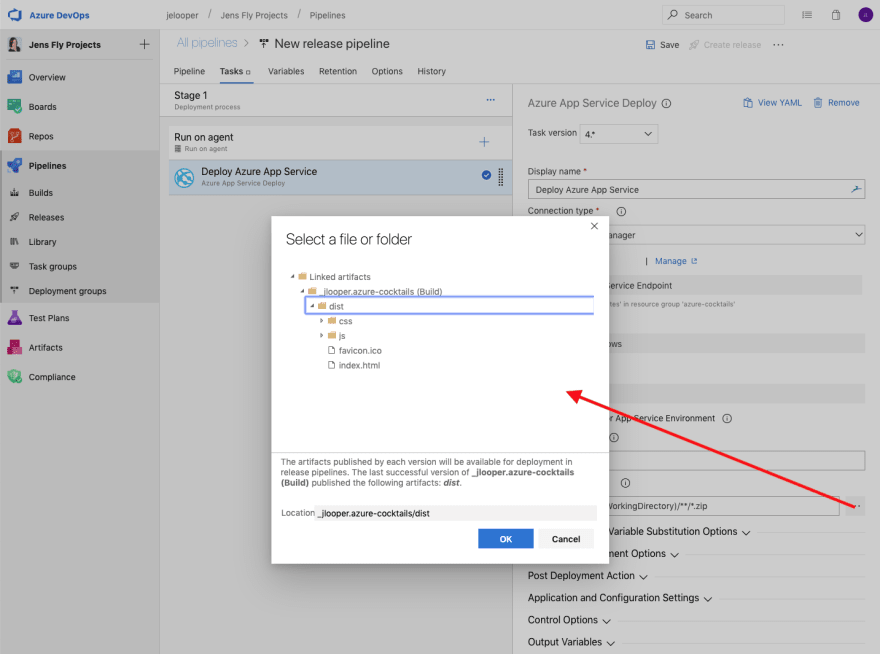This screenshot has width=880, height=654.
Task: Open the marketplace shopping bag icon
Action: pyautogui.click(x=836, y=15)
